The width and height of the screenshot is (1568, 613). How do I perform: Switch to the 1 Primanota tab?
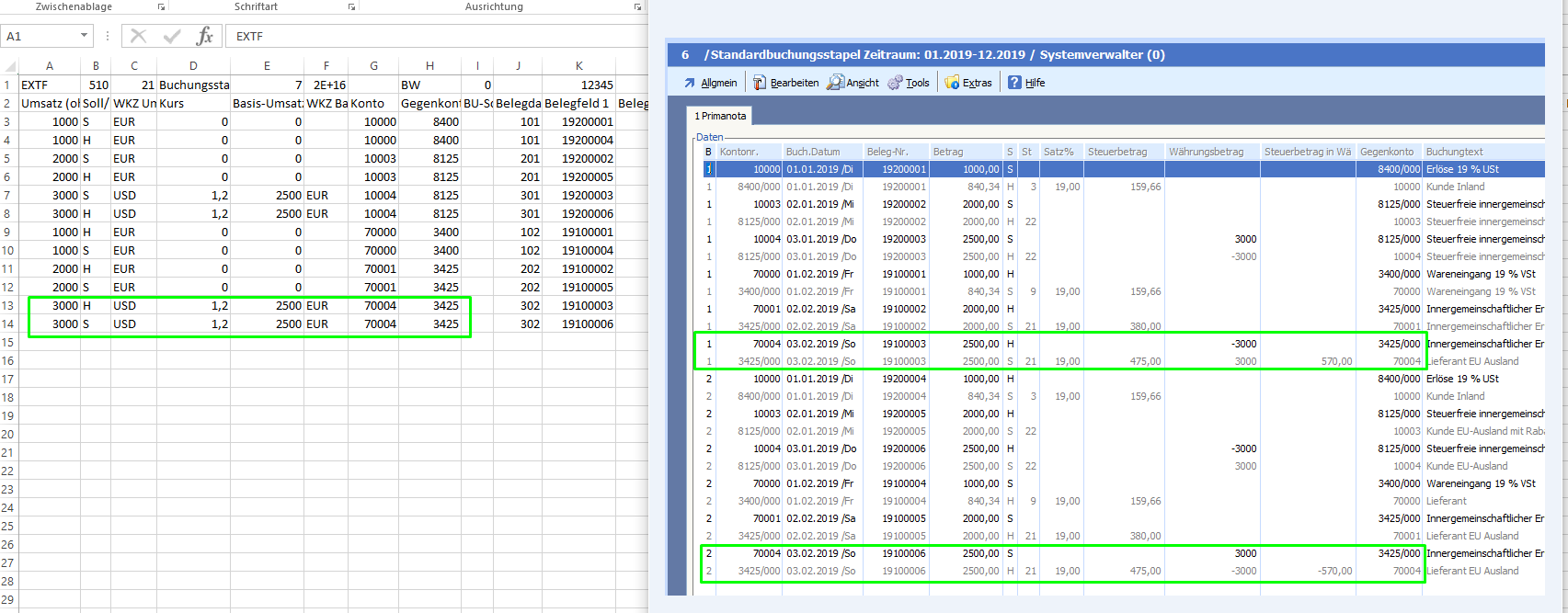point(720,116)
